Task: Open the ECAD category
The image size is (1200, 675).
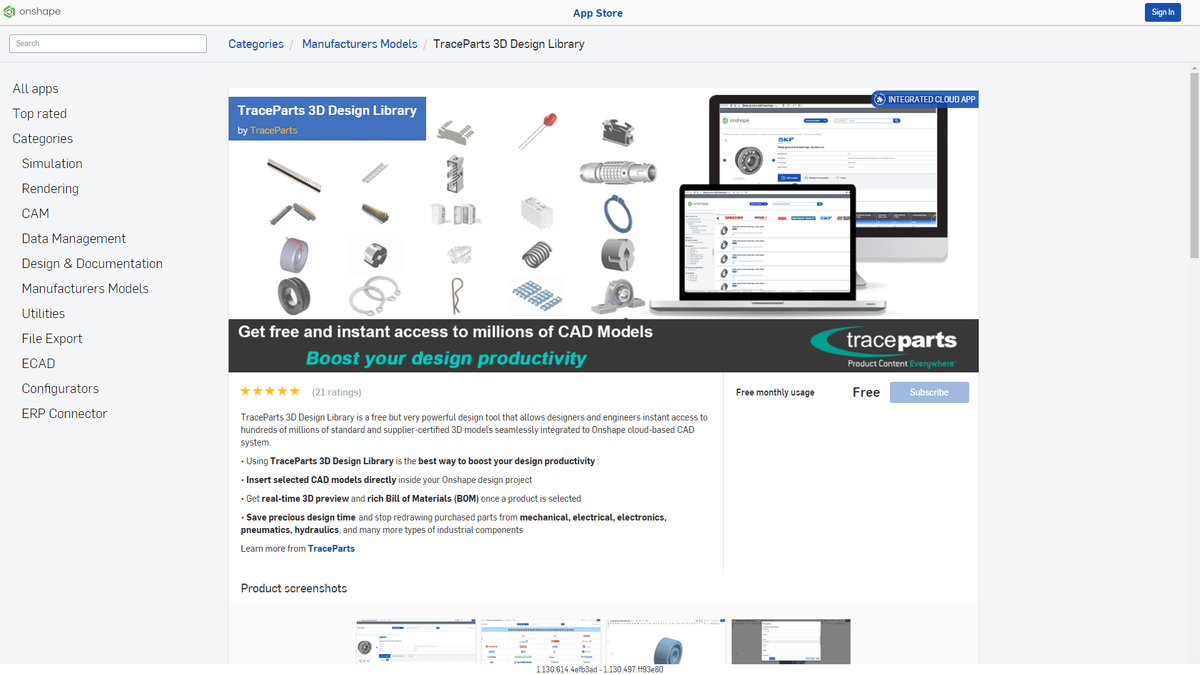Action: point(38,364)
